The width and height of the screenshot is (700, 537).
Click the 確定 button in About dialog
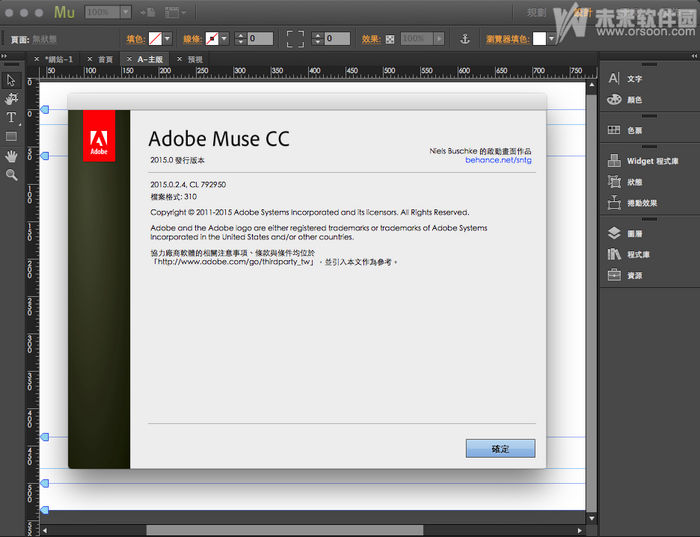pos(500,449)
